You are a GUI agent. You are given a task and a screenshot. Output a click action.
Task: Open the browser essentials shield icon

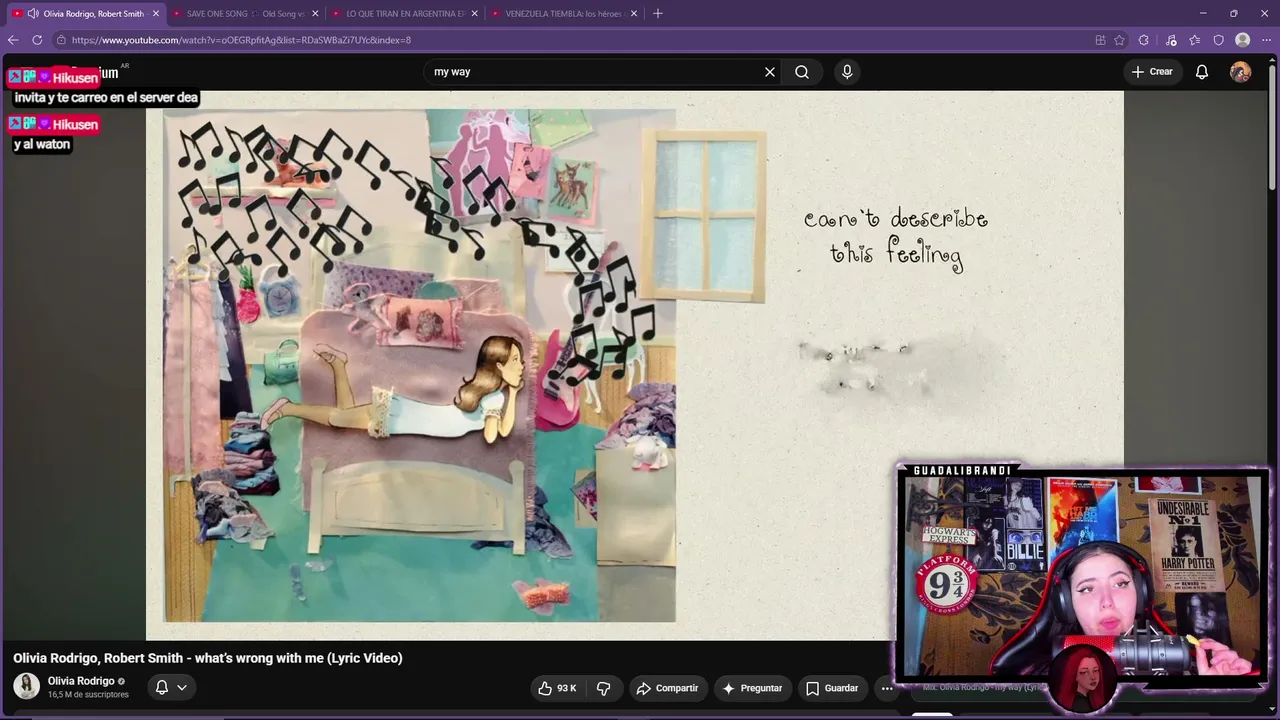click(x=1219, y=40)
